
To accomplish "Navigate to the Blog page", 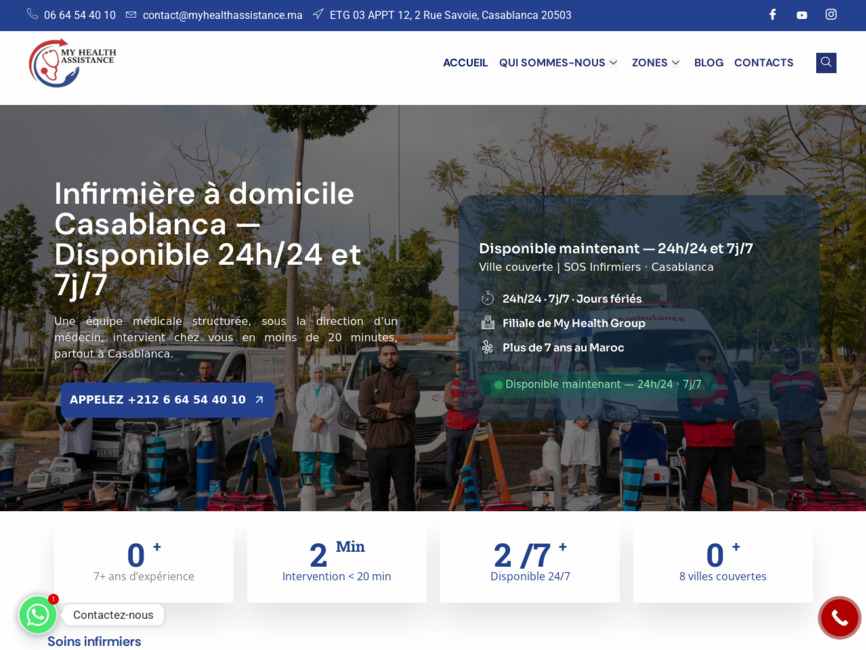I will [709, 63].
